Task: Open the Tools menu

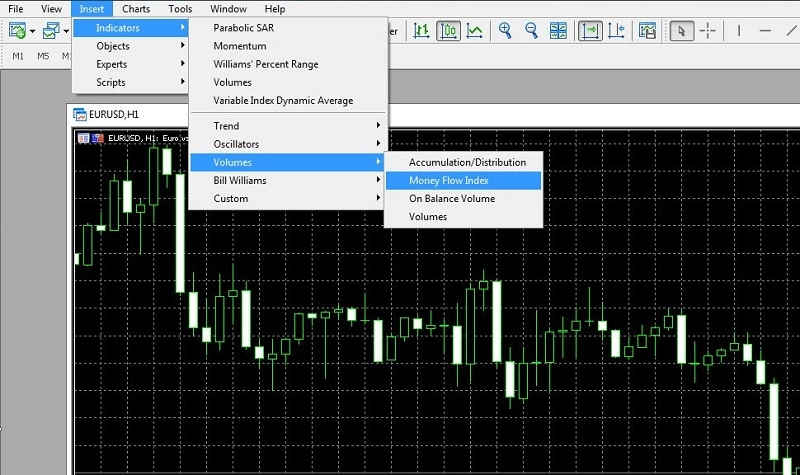Action: [180, 9]
